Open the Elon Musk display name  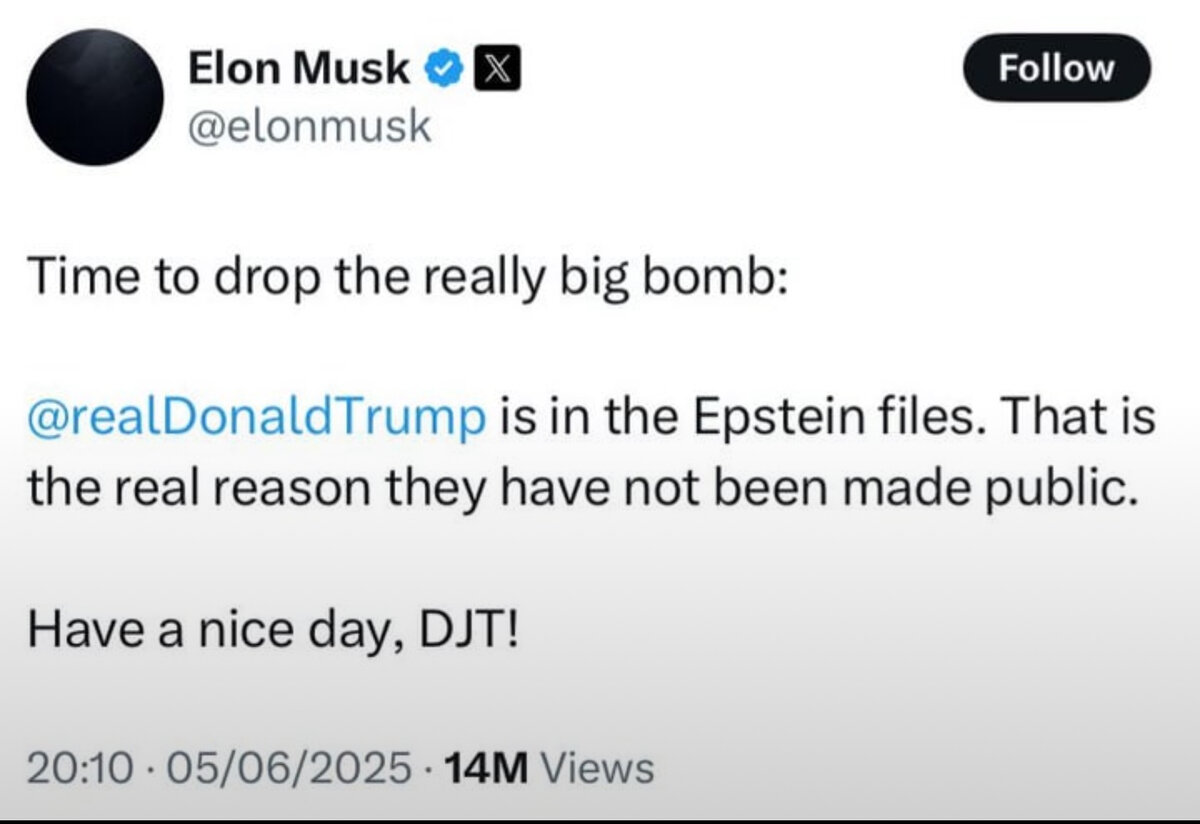pyautogui.click(x=299, y=69)
